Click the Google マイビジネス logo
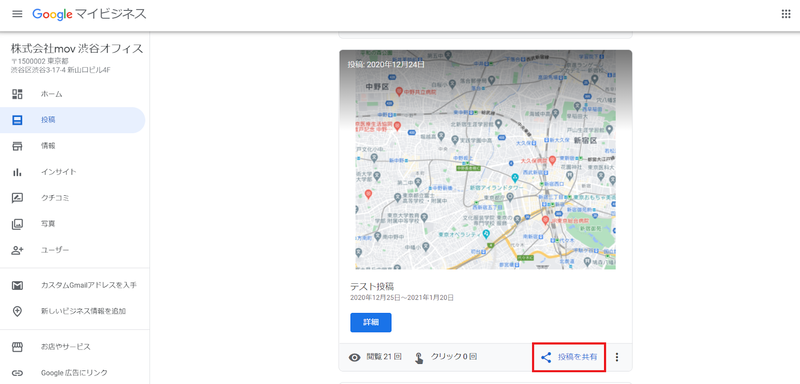Viewport: 800px width, 384px height. pyautogui.click(x=89, y=14)
